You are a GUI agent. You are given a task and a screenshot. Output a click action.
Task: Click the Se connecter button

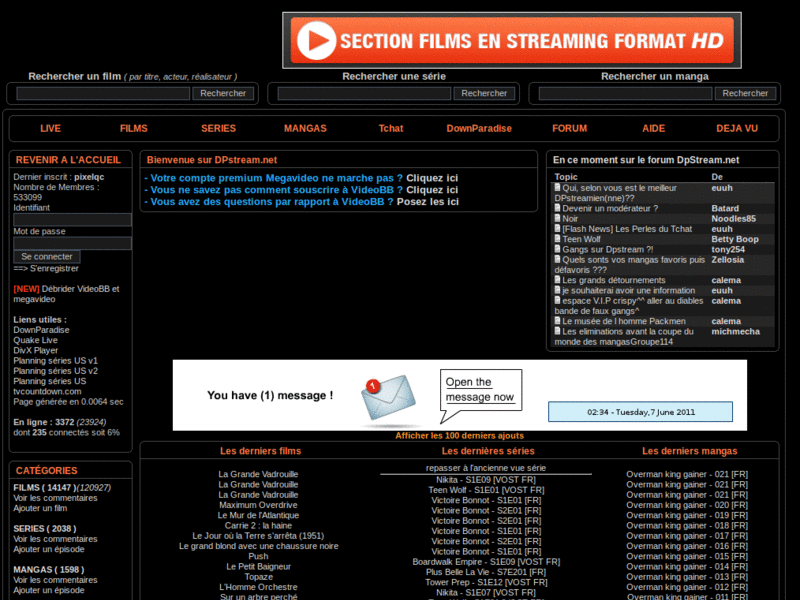47,257
